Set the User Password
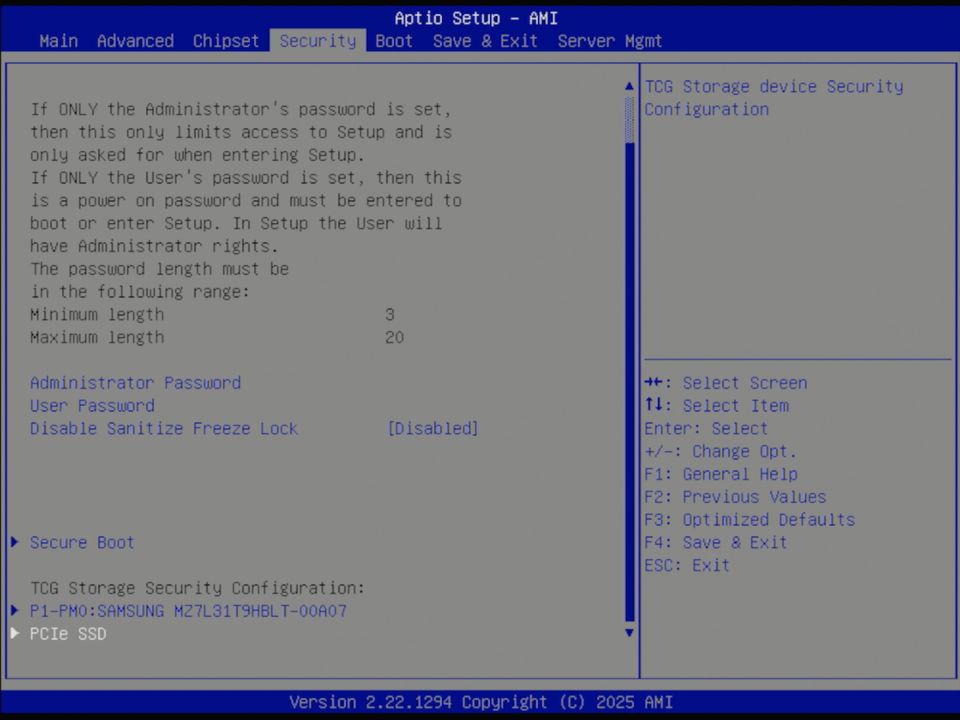 click(x=91, y=405)
